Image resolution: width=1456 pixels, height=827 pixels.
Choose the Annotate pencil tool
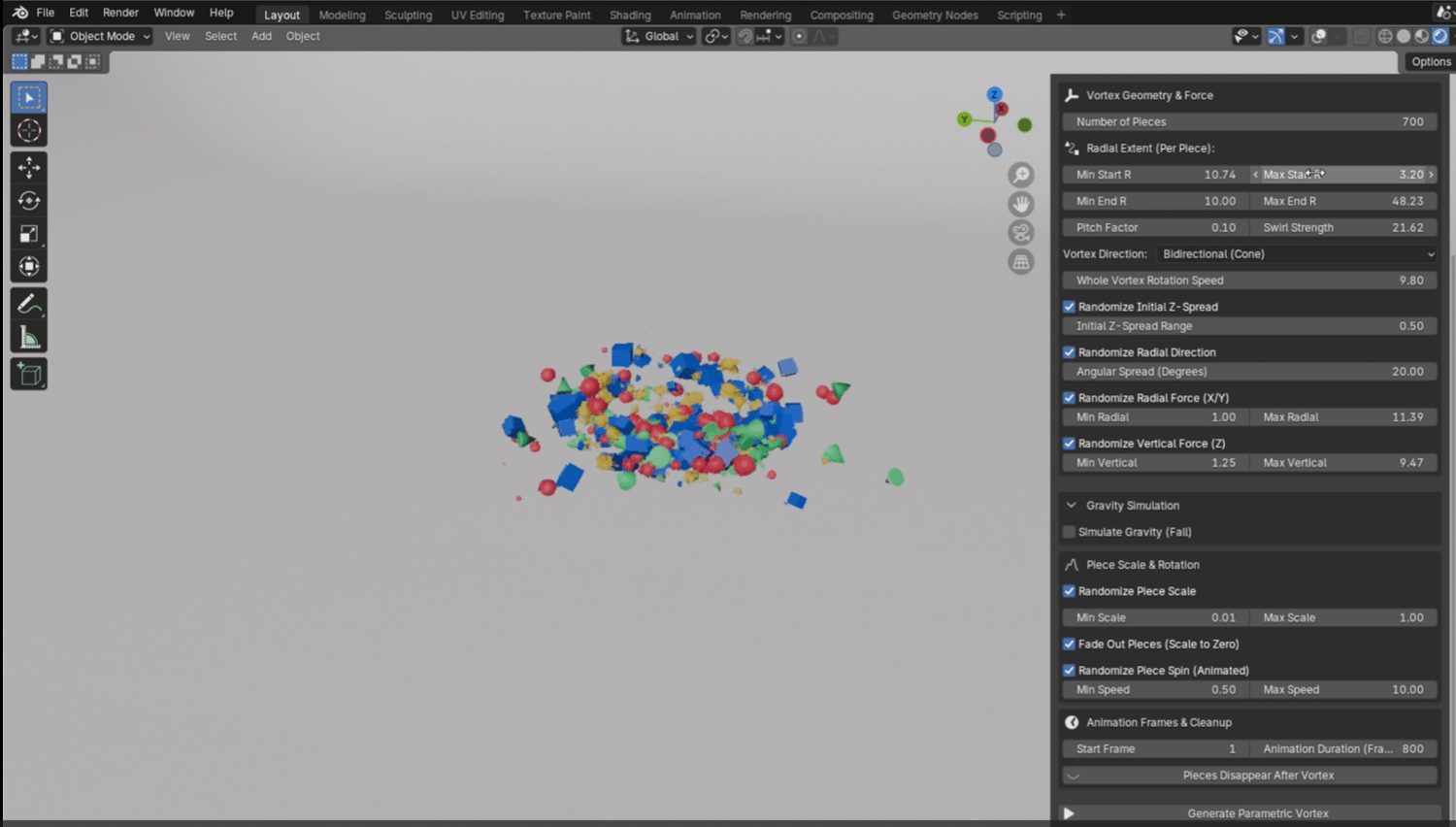(29, 305)
